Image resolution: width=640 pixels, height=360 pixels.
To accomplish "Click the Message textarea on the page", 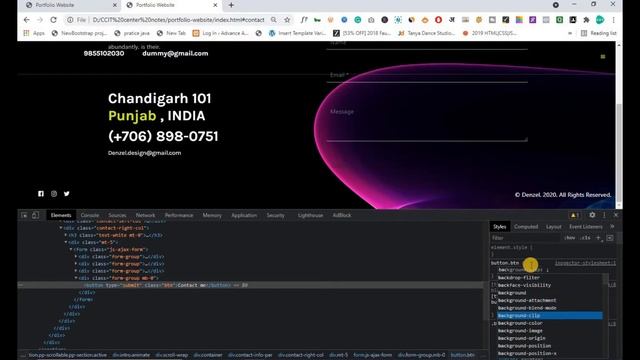I will [427, 124].
